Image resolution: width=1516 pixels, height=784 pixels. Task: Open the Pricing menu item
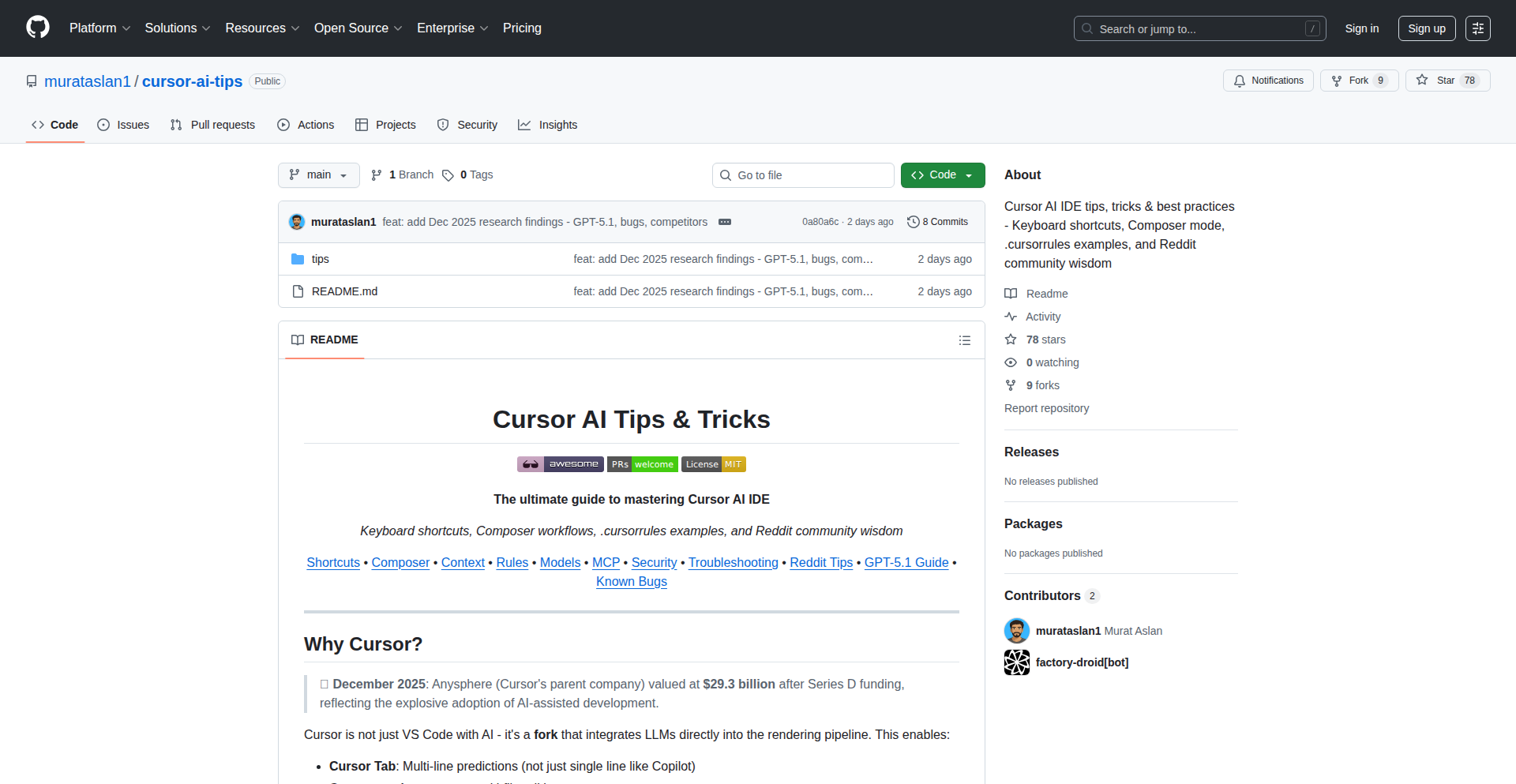(x=521, y=28)
